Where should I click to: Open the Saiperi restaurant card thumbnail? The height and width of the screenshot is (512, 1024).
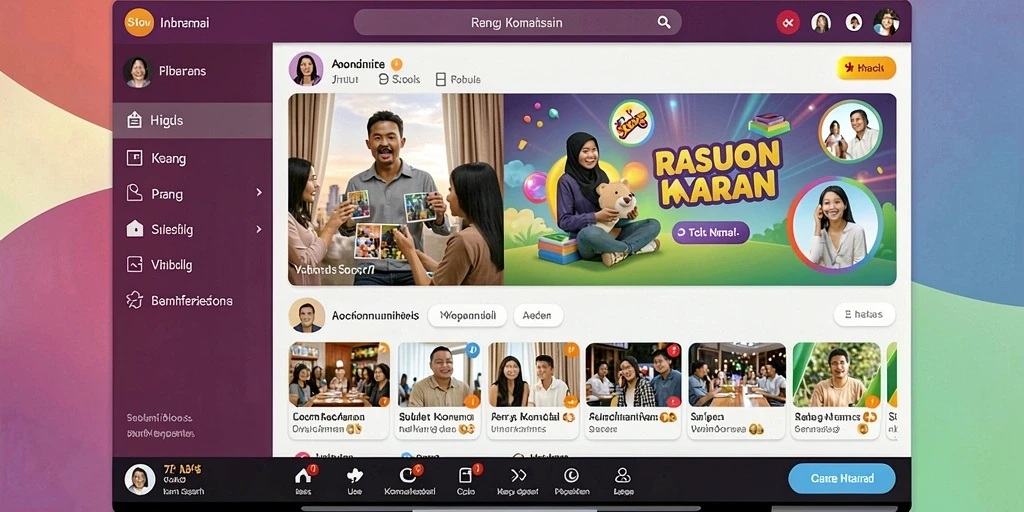pos(737,374)
